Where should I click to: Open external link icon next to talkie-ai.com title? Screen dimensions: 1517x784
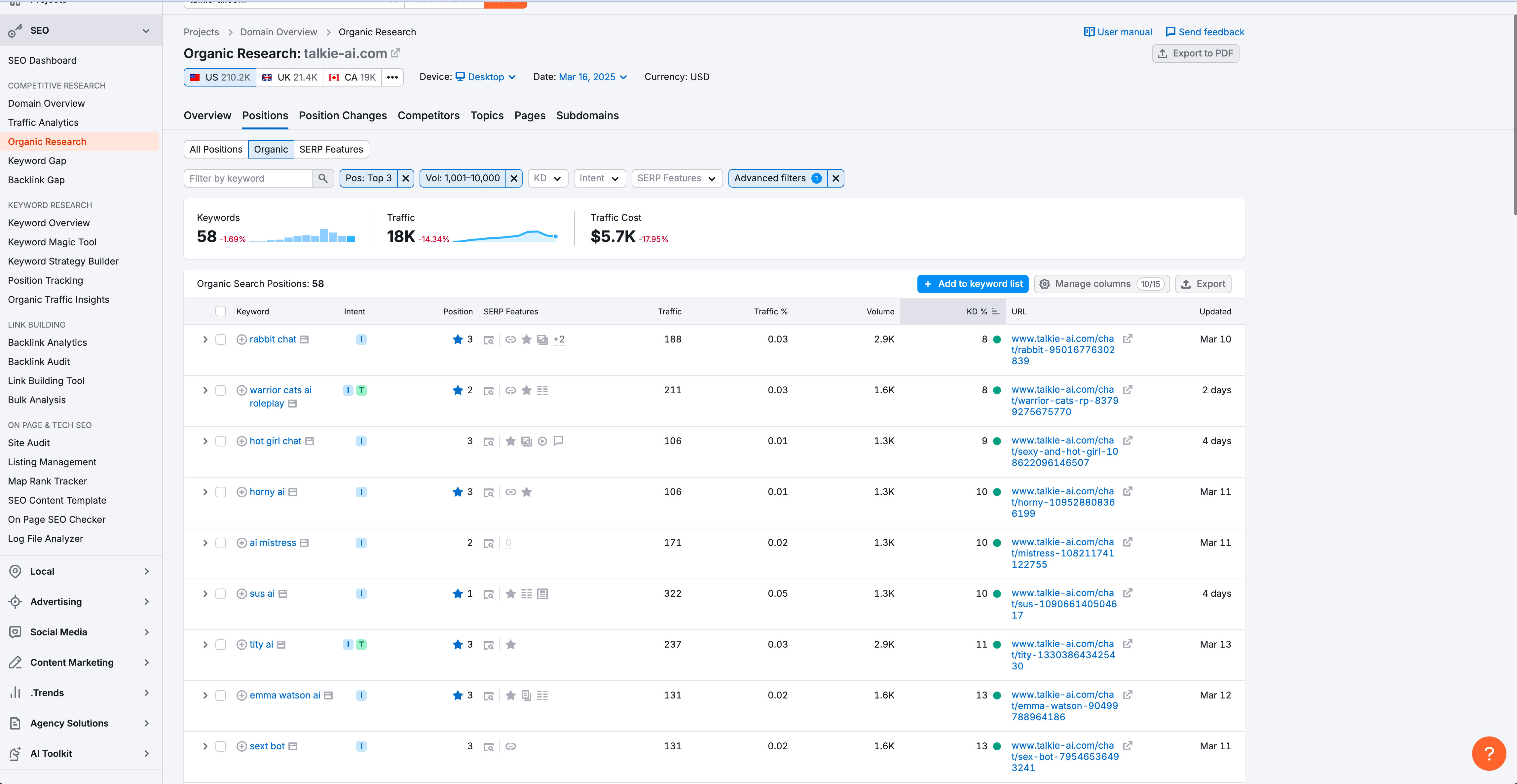click(395, 53)
